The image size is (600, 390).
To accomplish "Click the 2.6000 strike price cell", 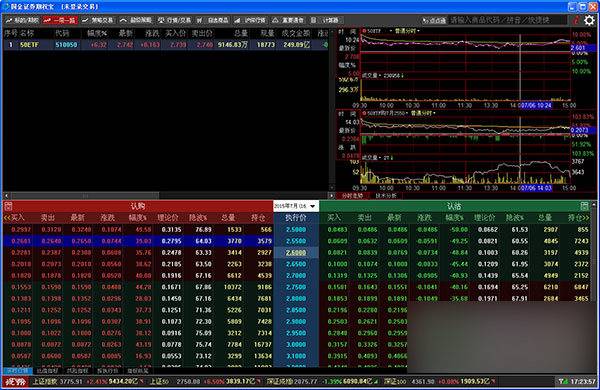I will click(296, 253).
